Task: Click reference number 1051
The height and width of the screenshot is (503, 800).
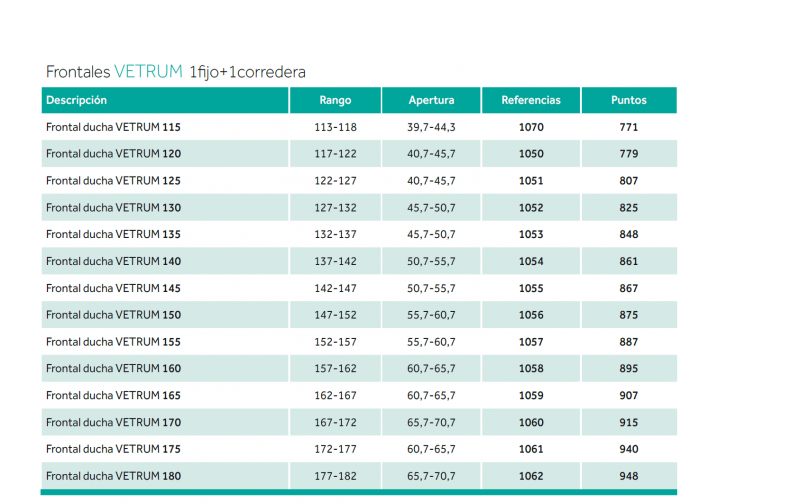Action: (x=531, y=181)
